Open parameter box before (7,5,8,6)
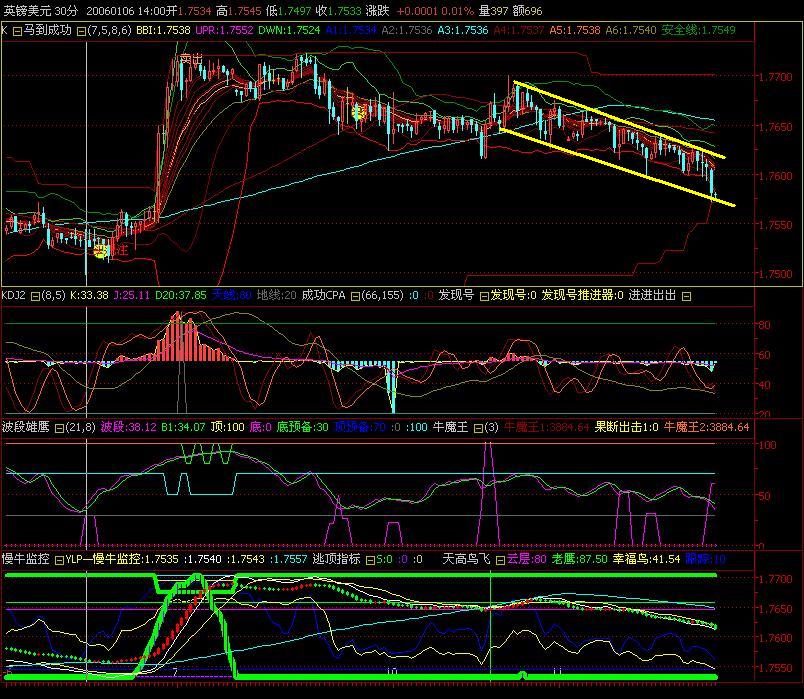 [81, 32]
